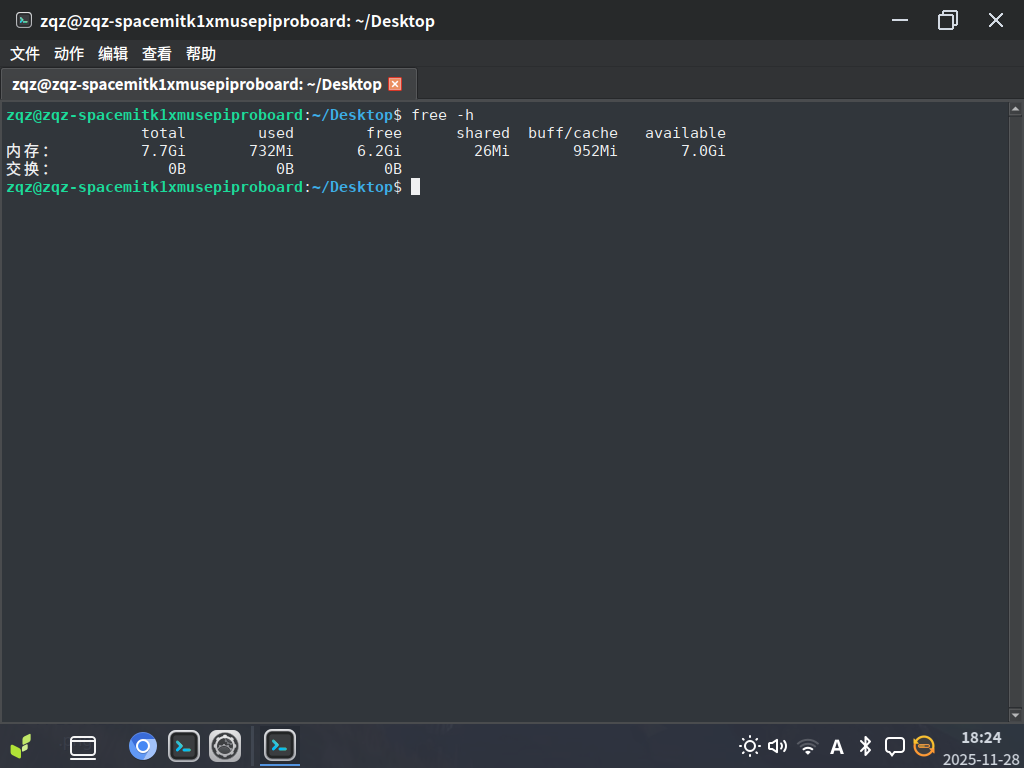Open the clock showing 18:24
The image size is (1024, 768).
(x=981, y=738)
